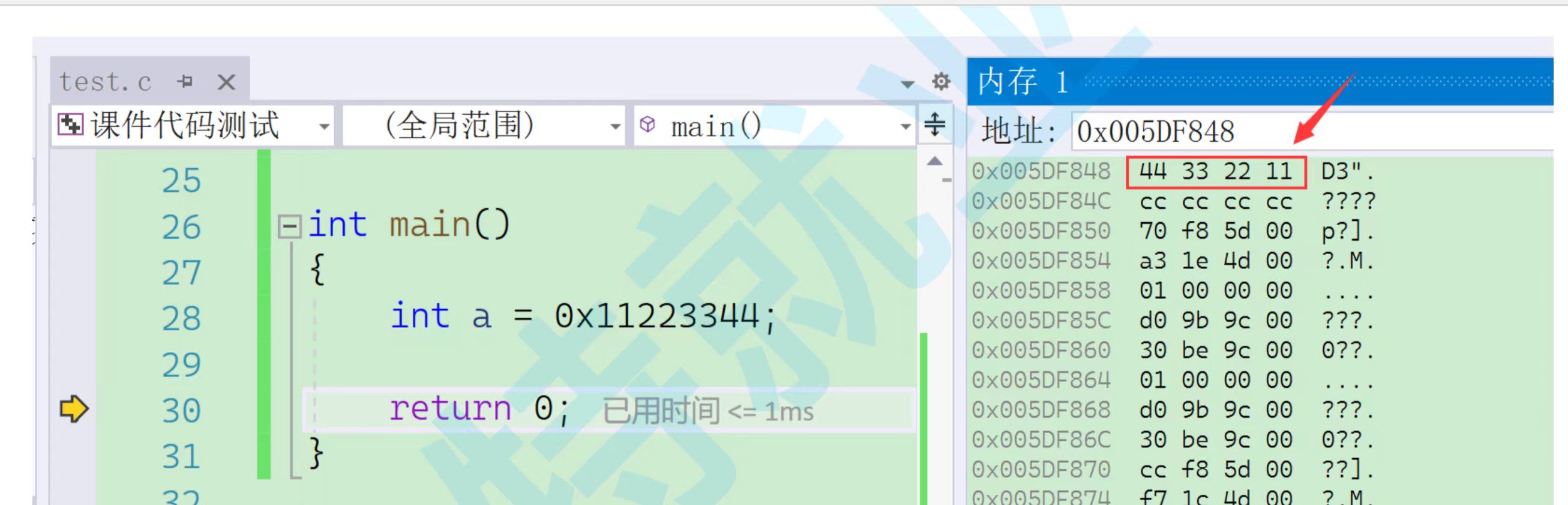Viewport: 1568px width, 505px height.
Task: Click the 课件代码测试 project icon
Action: [x=70, y=125]
